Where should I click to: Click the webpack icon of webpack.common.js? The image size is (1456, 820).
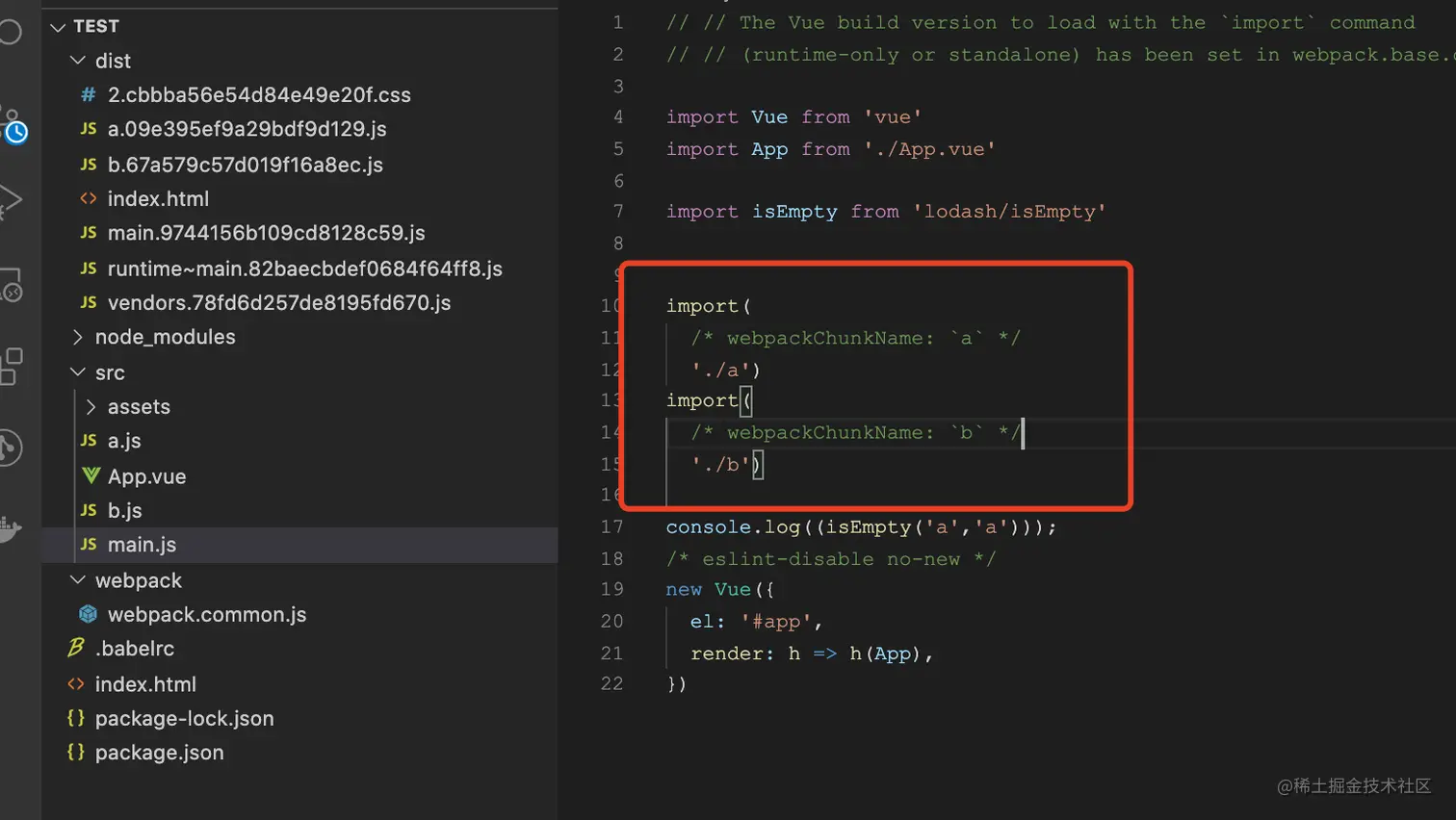[x=89, y=614]
